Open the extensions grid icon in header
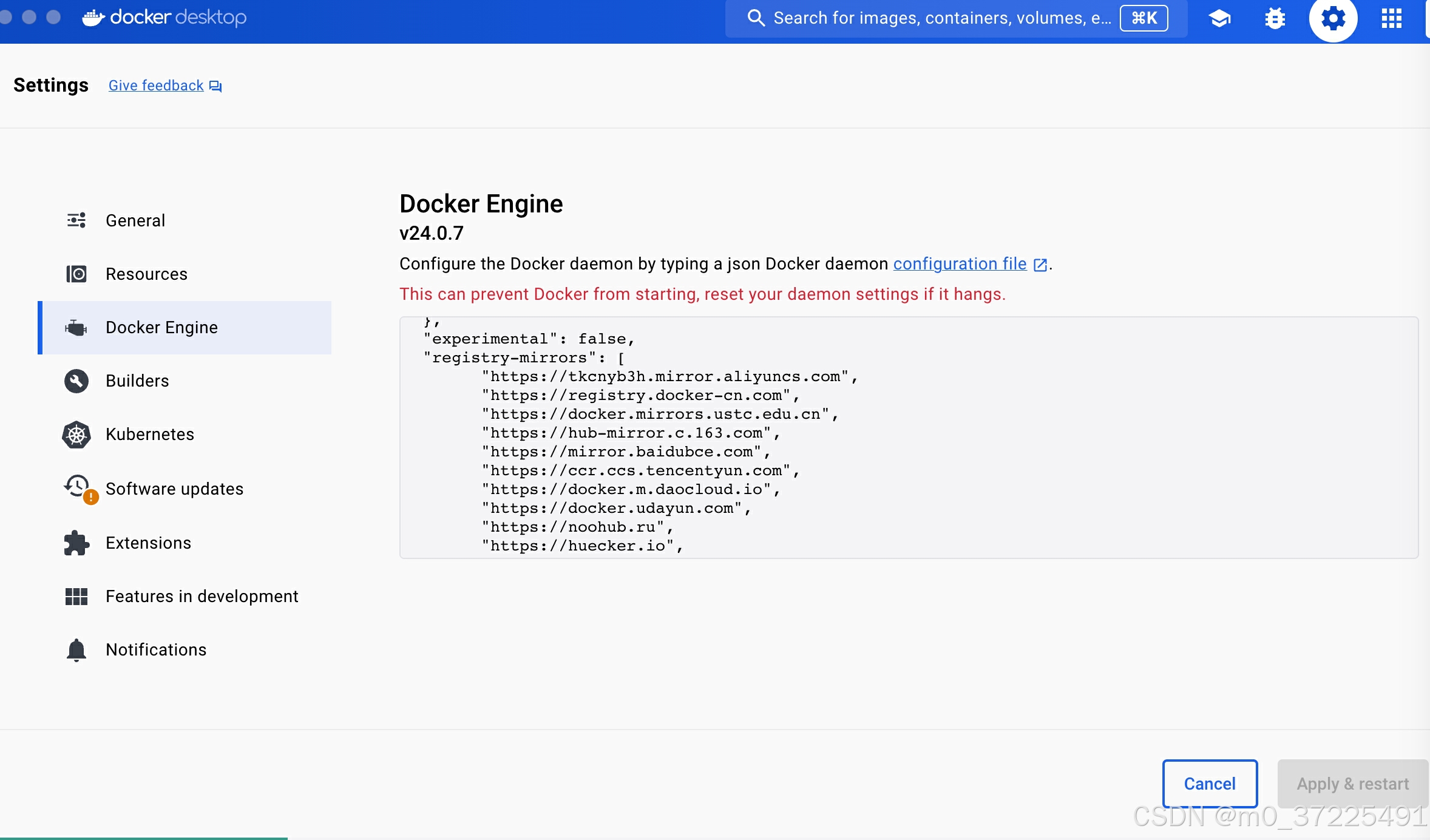 (x=1391, y=18)
